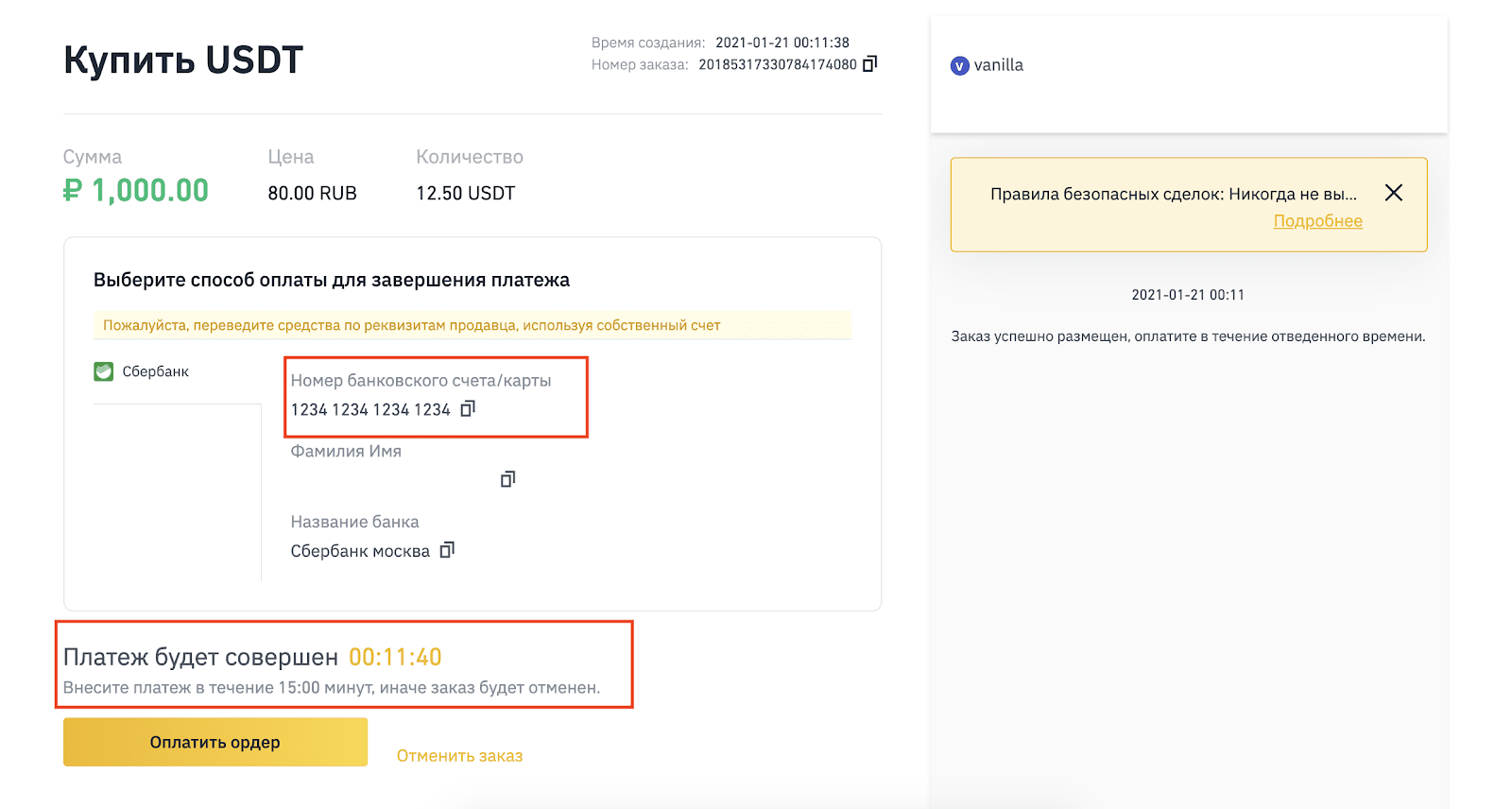Screen dimensions: 1512x809
Task: Click the creation time 2021-01-21 00:11:38
Action: [x=782, y=43]
